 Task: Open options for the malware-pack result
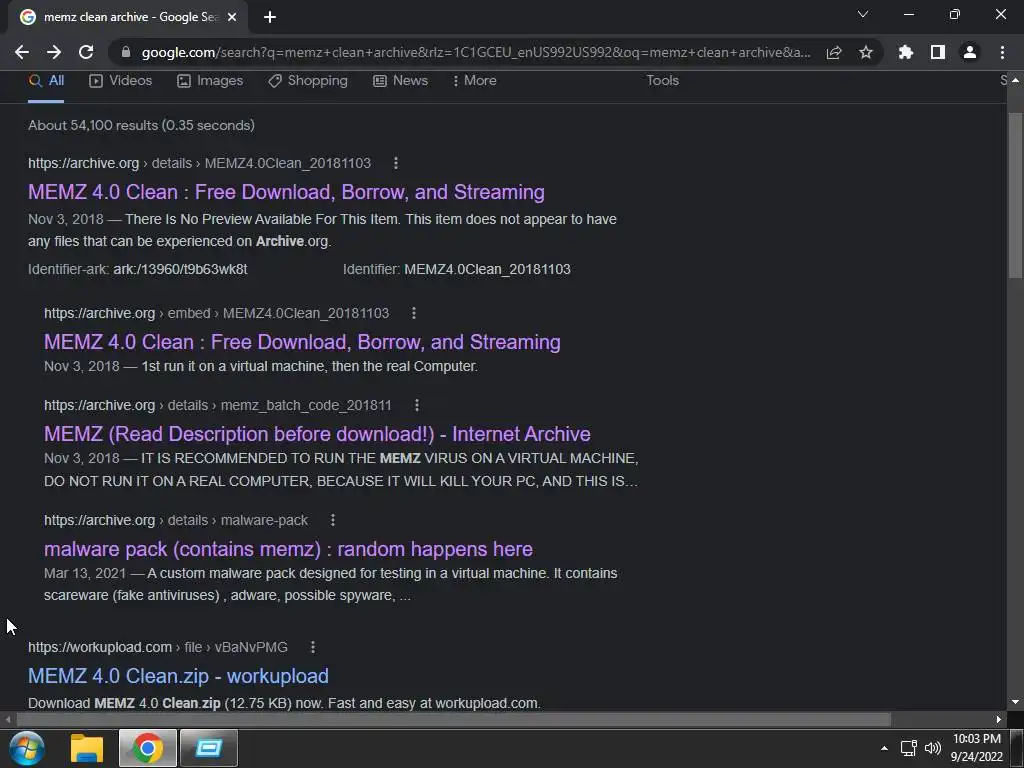click(333, 520)
